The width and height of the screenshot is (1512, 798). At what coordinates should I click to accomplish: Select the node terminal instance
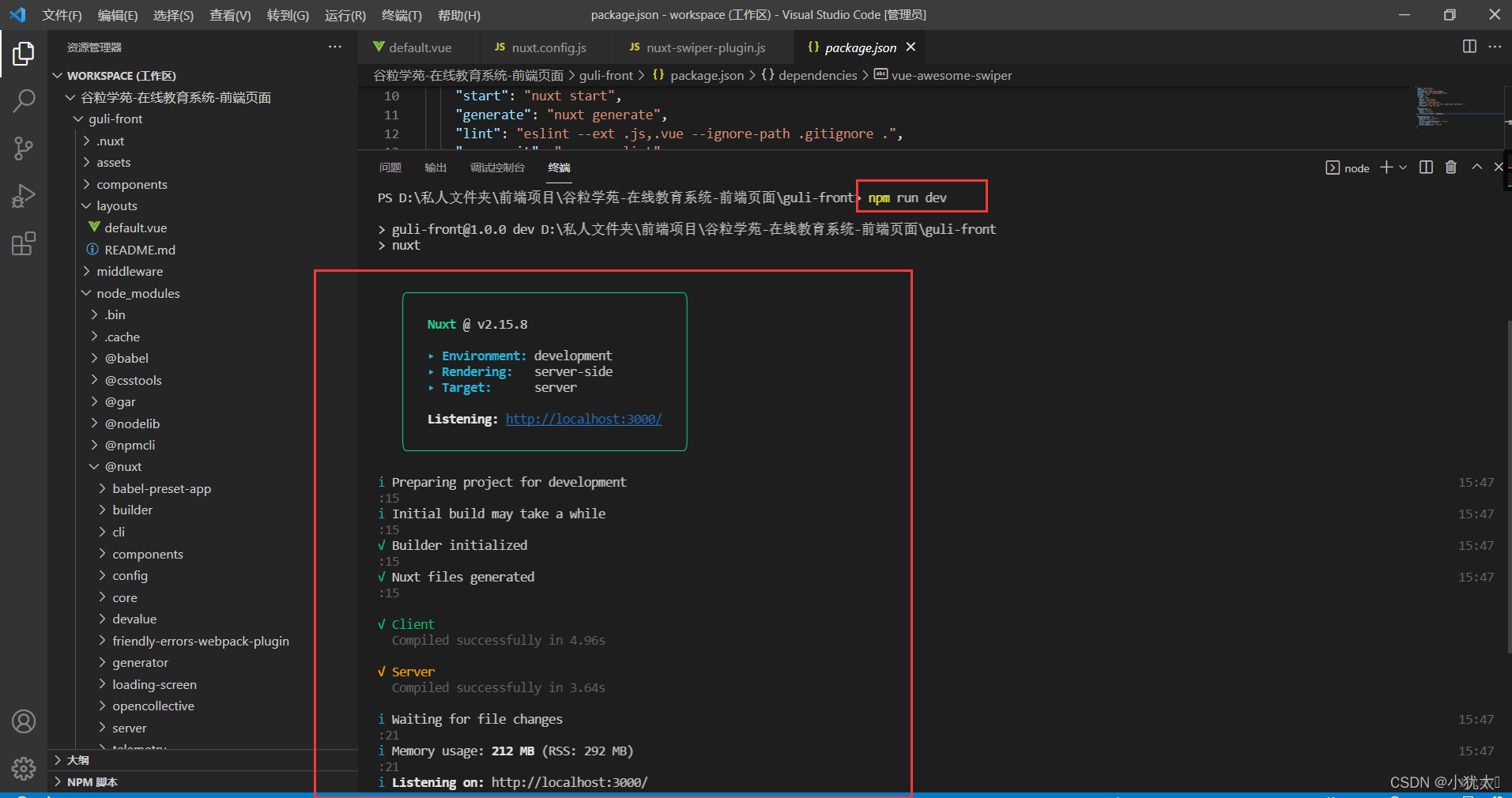click(1348, 168)
